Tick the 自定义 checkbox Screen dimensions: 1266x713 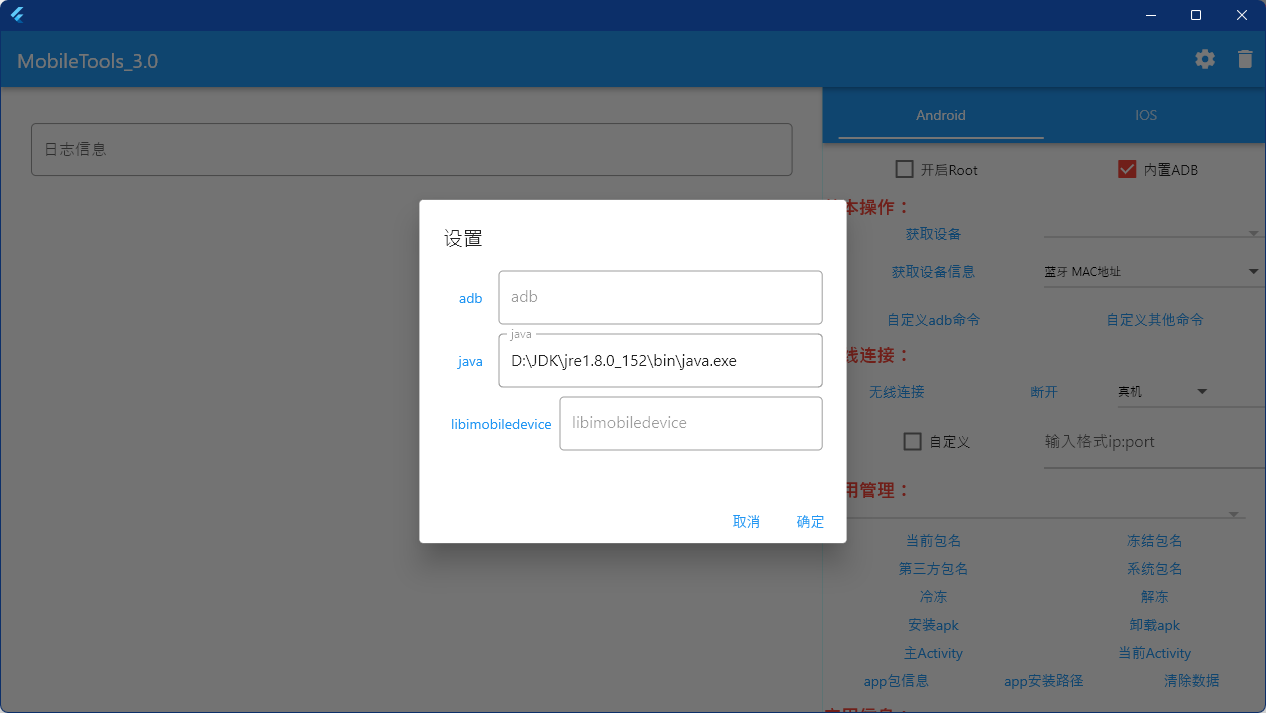pyautogui.click(x=912, y=441)
